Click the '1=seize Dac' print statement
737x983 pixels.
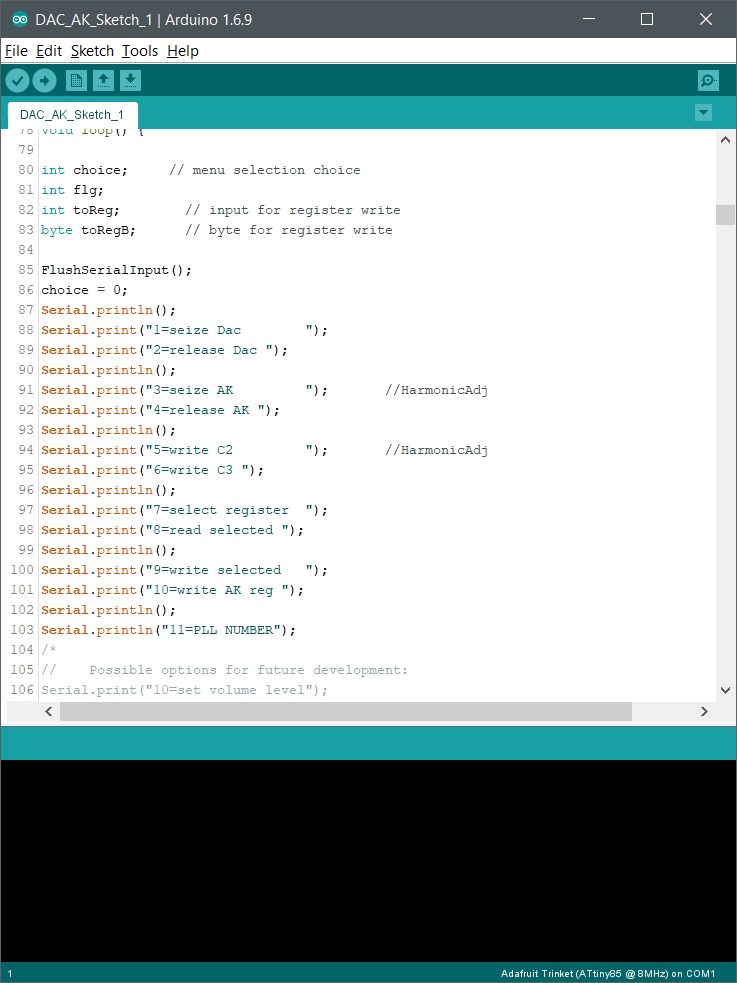tap(184, 330)
